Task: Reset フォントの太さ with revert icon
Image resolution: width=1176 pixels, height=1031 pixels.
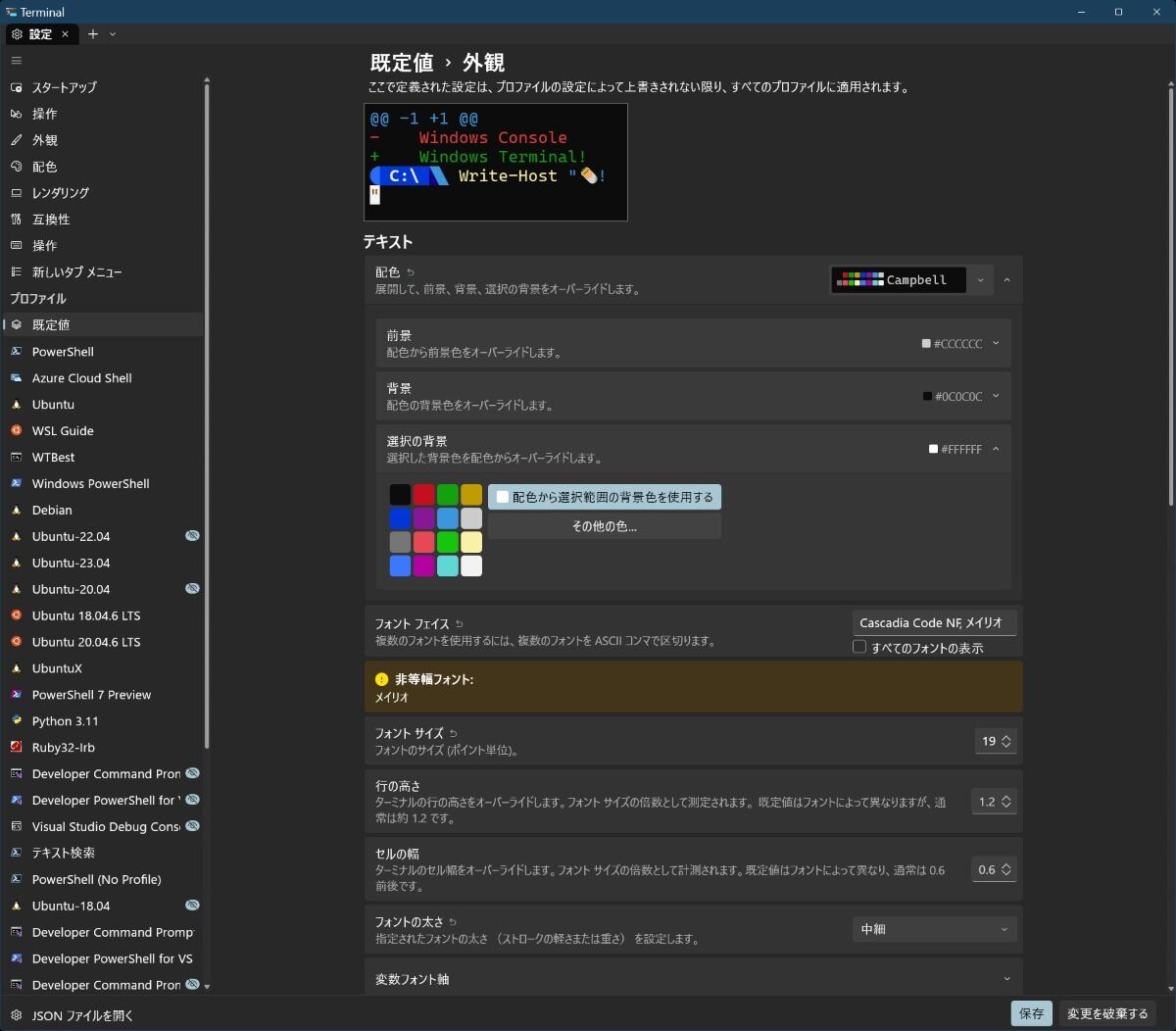Action: (x=453, y=922)
